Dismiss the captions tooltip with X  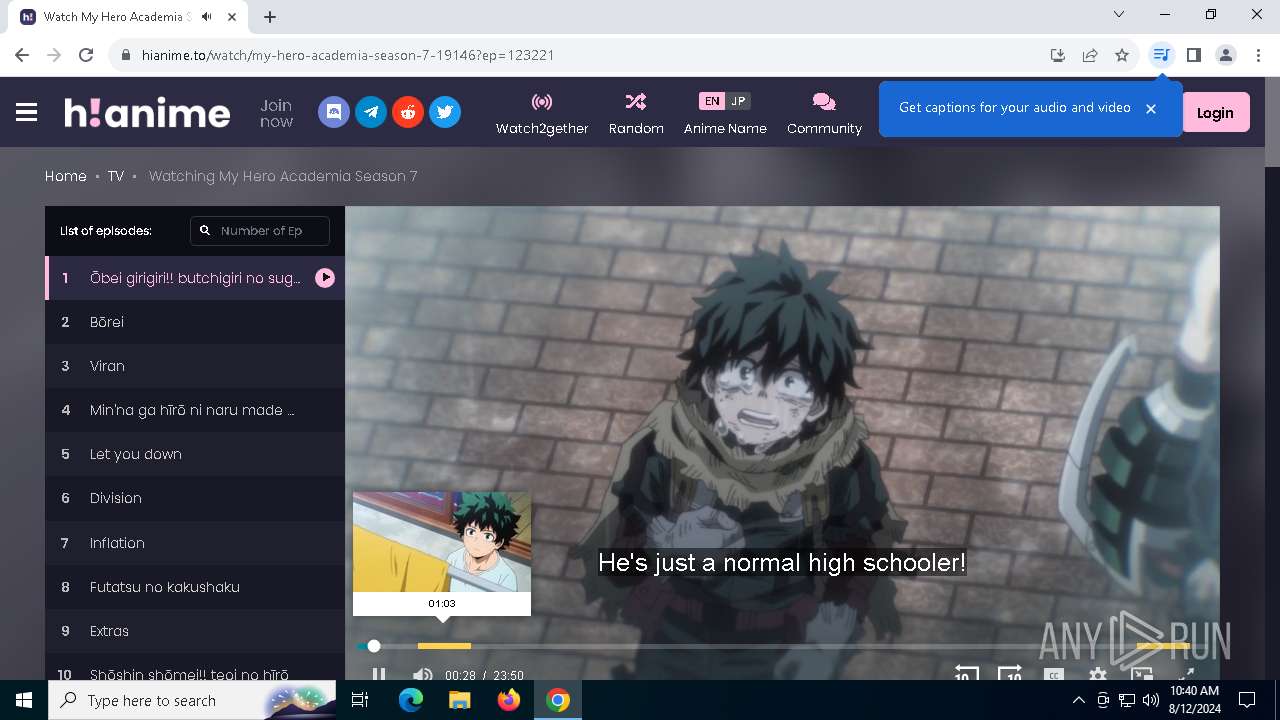1151,108
